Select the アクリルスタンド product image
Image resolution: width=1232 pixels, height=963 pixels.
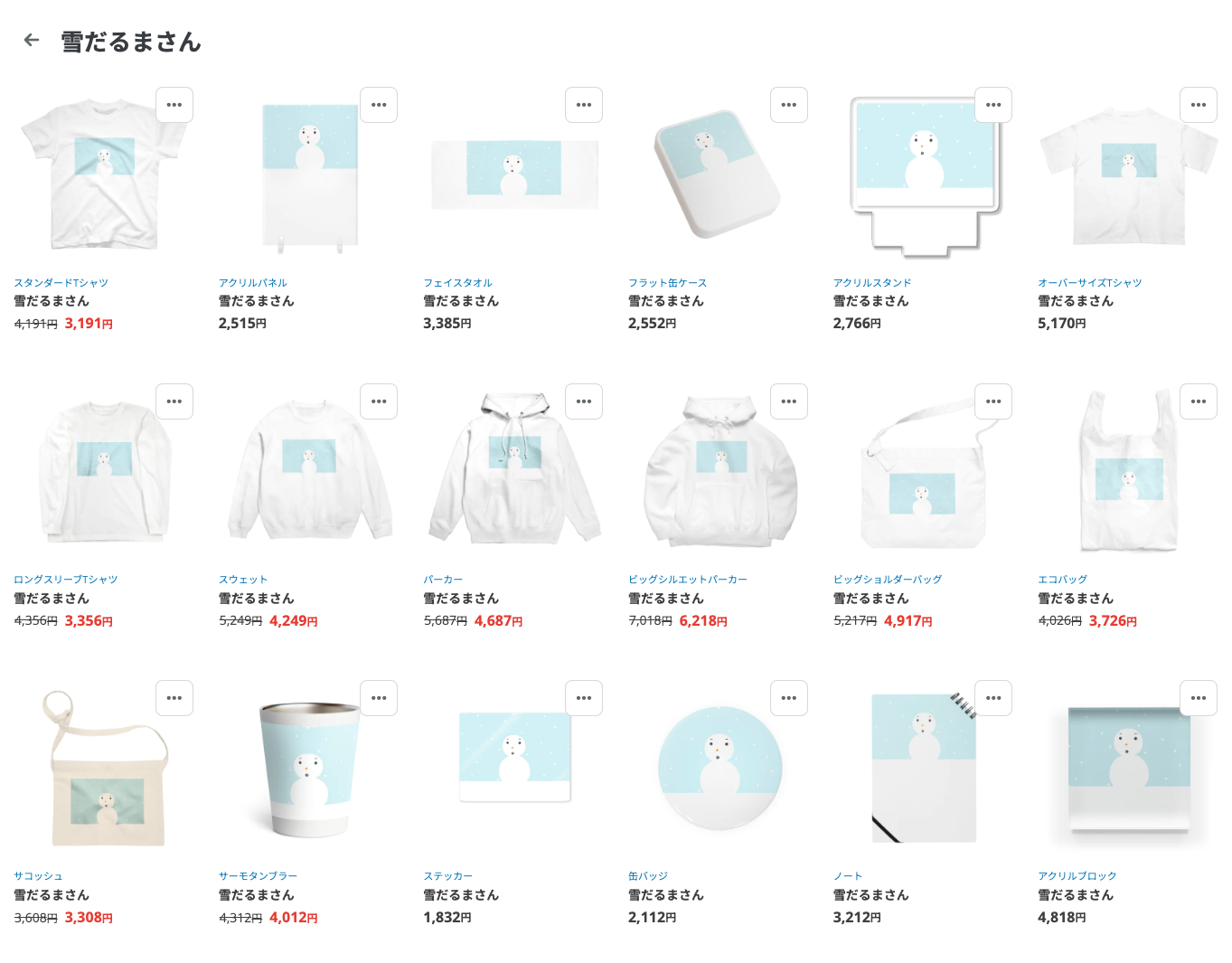925,176
